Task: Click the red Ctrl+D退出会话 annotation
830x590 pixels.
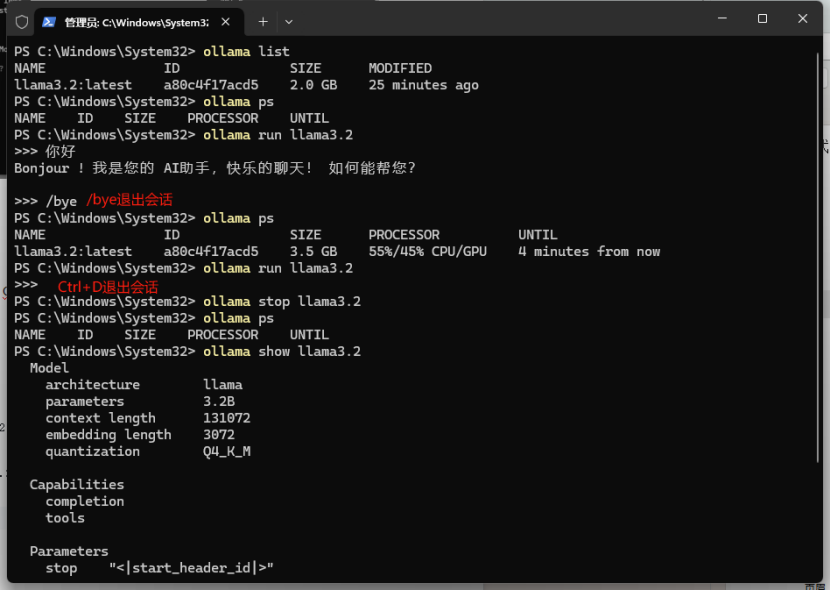Action: pyautogui.click(x=107, y=285)
